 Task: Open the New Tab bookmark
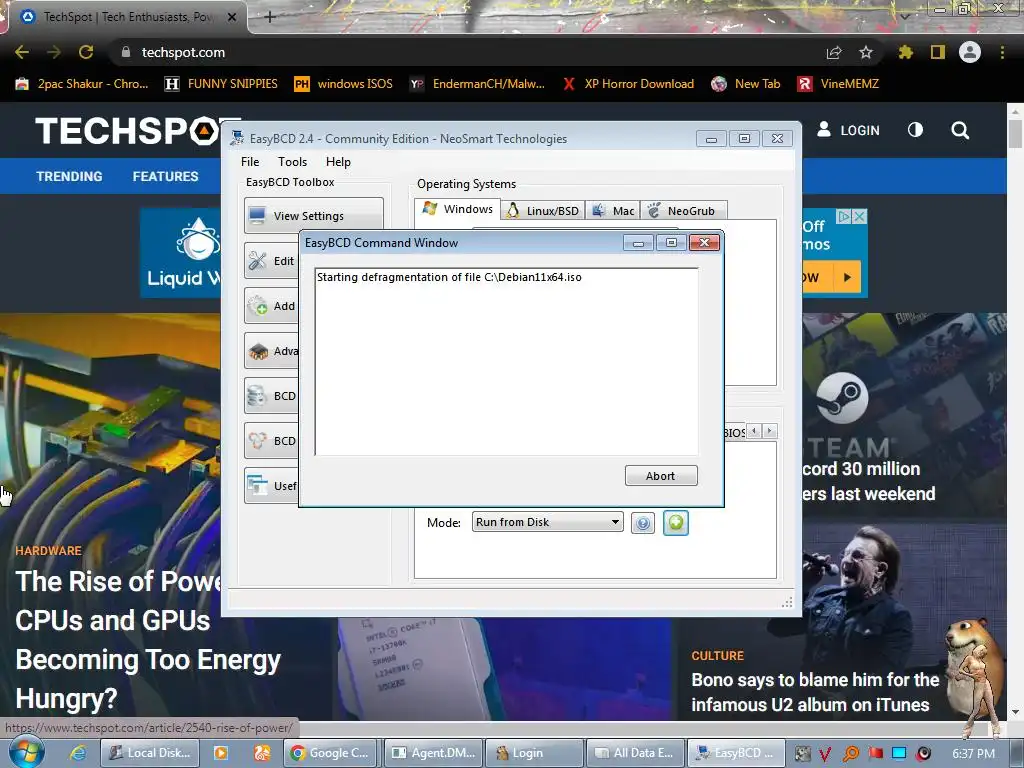pos(746,84)
